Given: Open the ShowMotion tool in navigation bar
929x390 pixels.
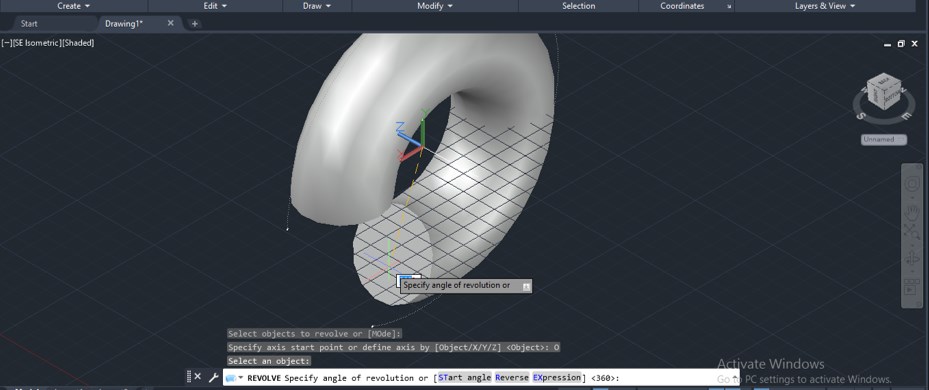Looking at the screenshot, I should pyautogui.click(x=911, y=289).
